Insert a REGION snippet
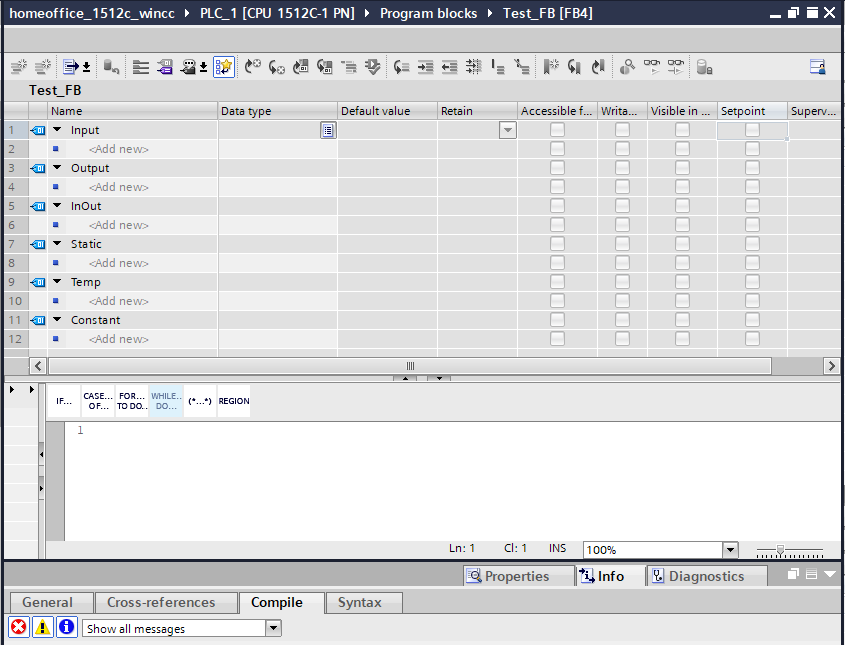The height and width of the screenshot is (645, 845). (233, 400)
